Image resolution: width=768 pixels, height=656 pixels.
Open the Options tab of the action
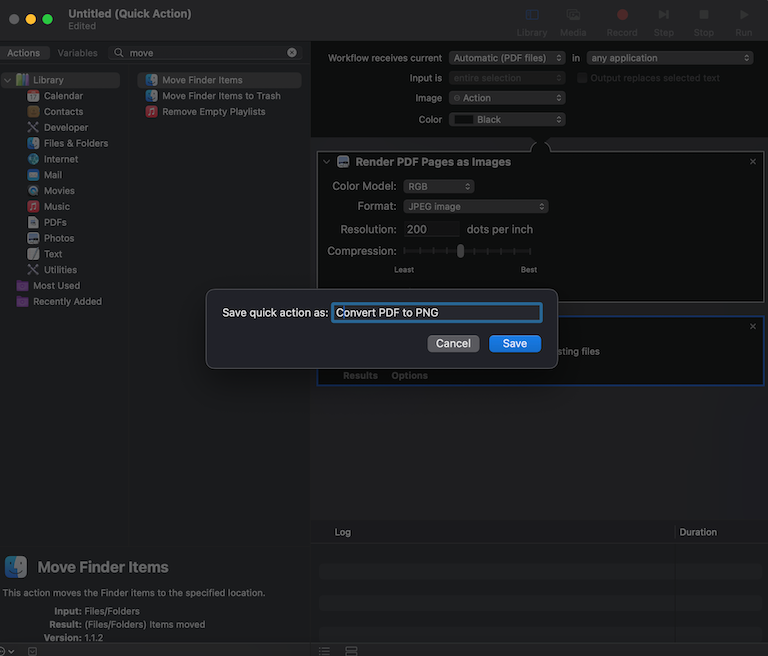pyautogui.click(x=409, y=375)
